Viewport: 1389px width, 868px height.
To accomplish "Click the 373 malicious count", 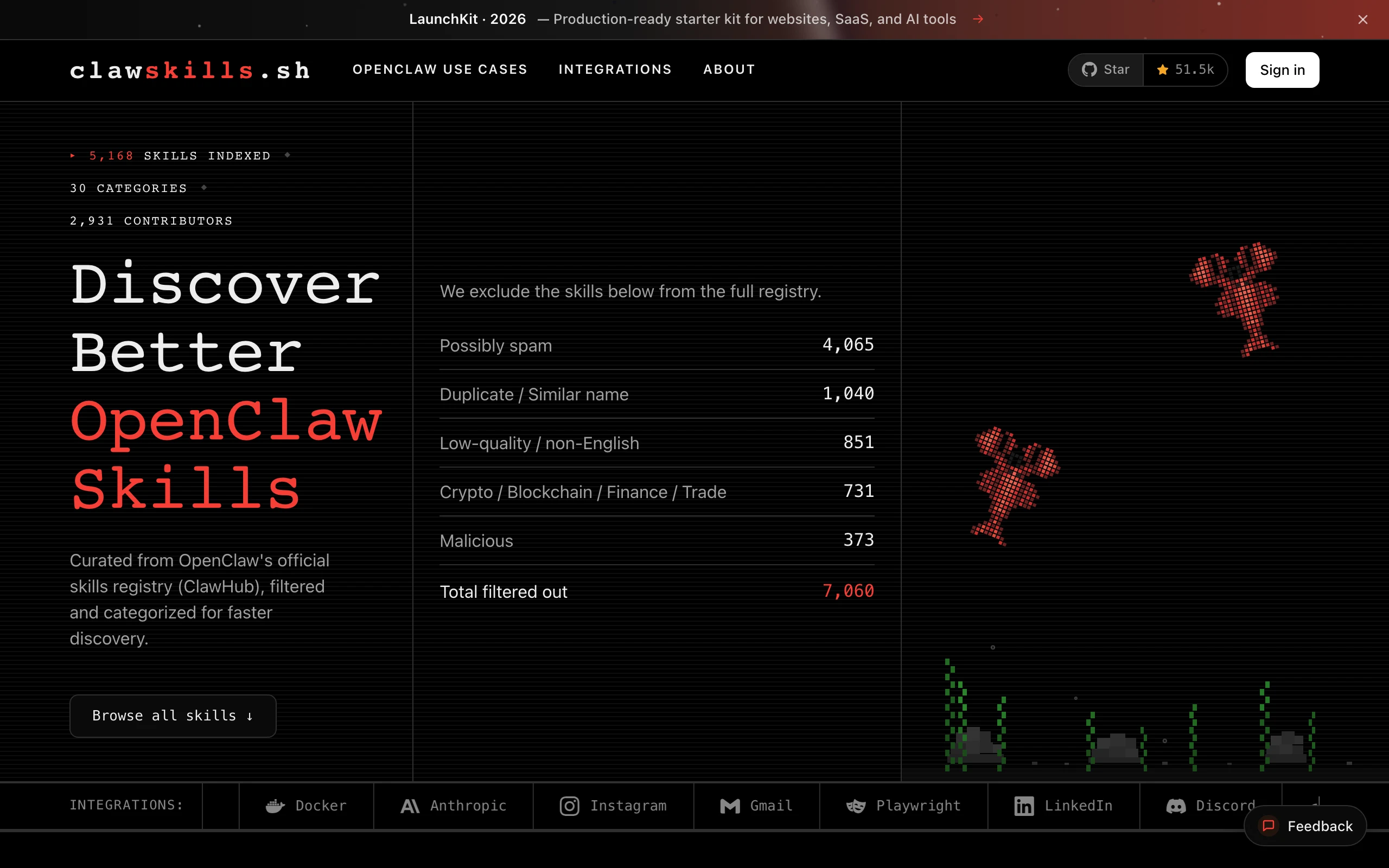I will 859,540.
